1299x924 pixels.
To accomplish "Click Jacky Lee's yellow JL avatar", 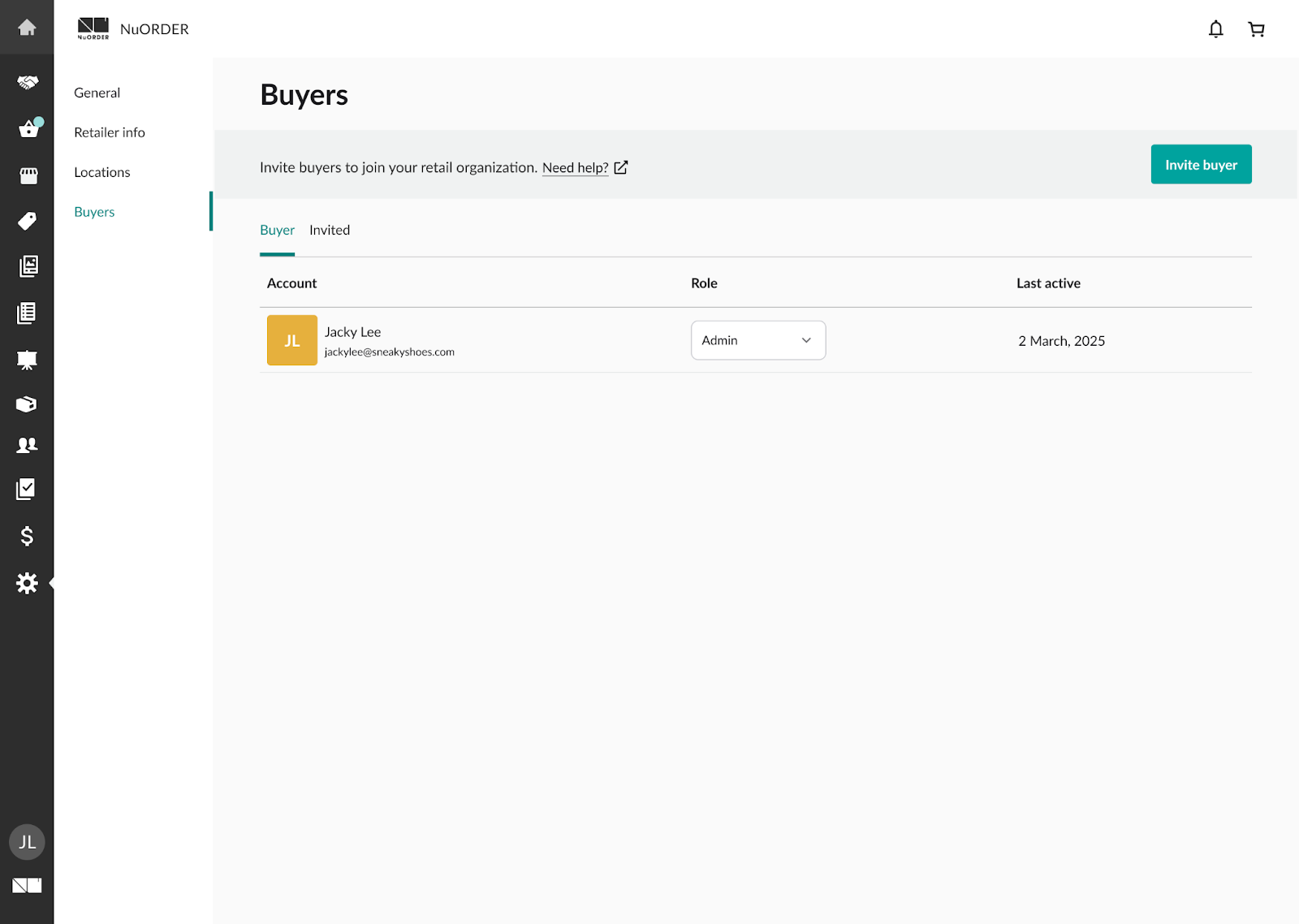I will [292, 340].
